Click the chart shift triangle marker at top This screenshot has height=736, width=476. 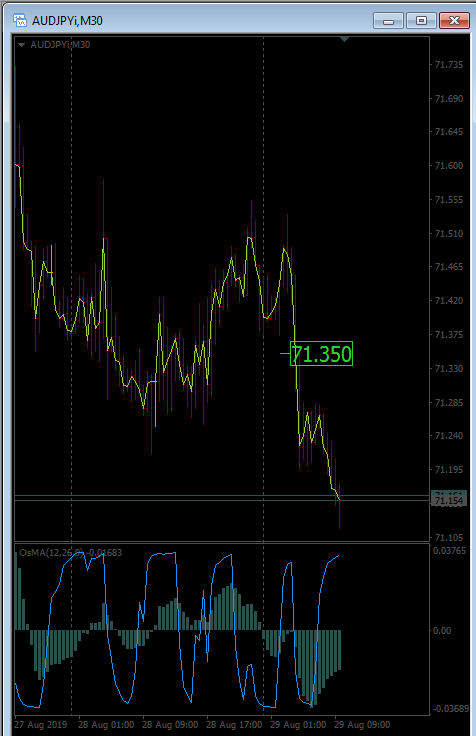[x=344, y=39]
